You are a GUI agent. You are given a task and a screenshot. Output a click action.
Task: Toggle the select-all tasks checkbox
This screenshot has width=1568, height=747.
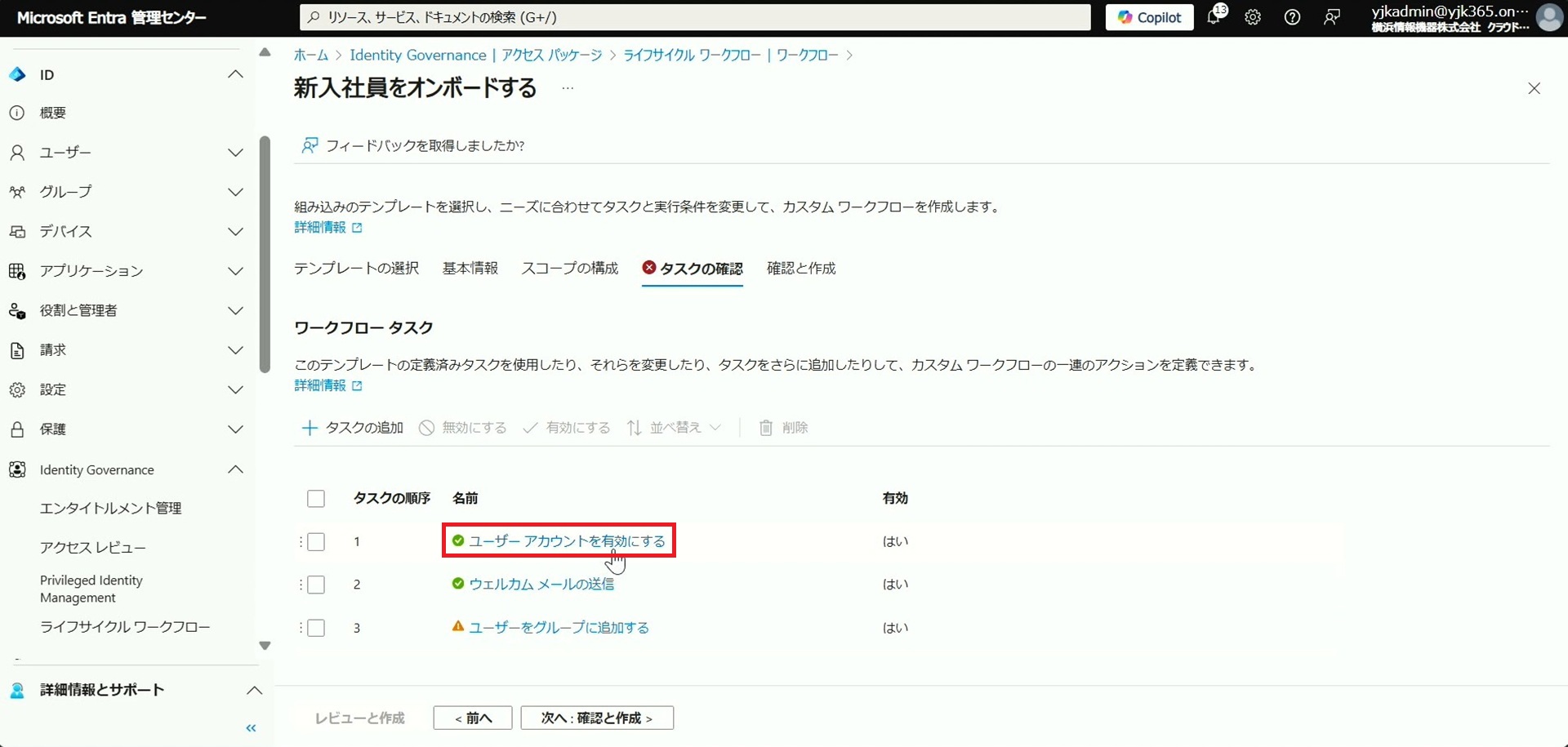click(x=316, y=498)
